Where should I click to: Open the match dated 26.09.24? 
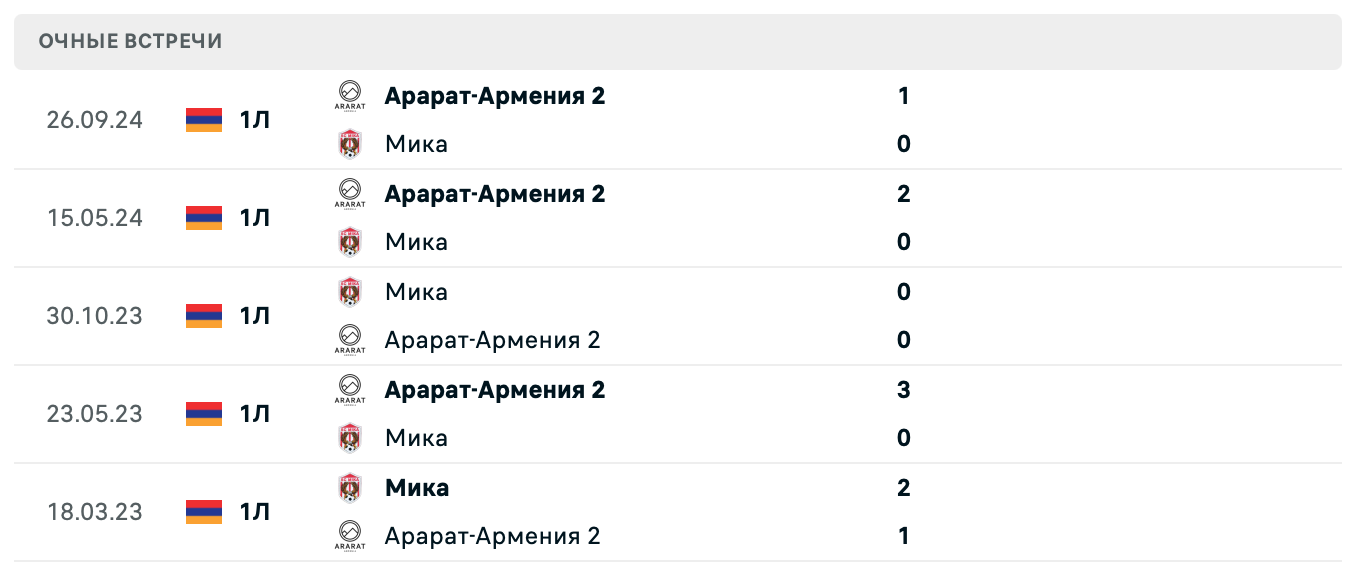tap(94, 120)
